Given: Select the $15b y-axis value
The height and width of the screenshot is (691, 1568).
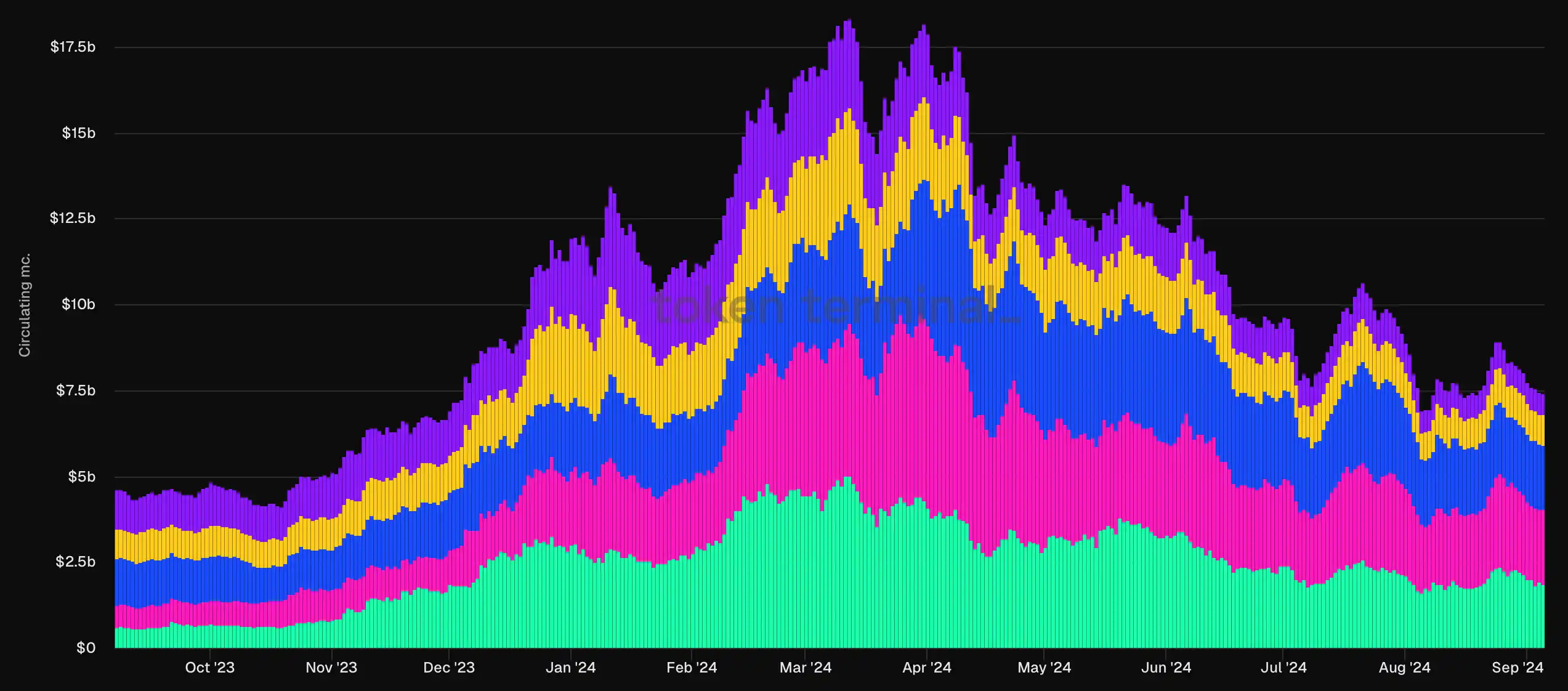Looking at the screenshot, I should click(78, 133).
